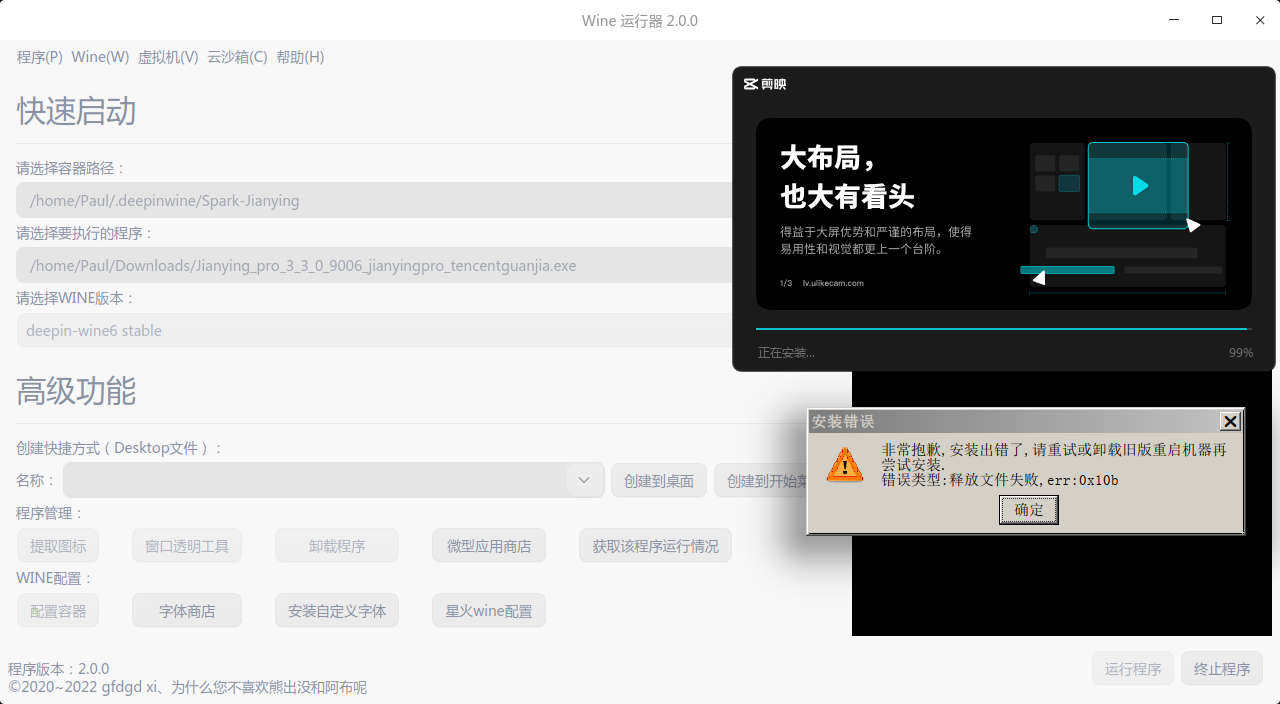This screenshot has width=1280, height=704.
Task: Click the 终止程序 button
Action: [1222, 669]
